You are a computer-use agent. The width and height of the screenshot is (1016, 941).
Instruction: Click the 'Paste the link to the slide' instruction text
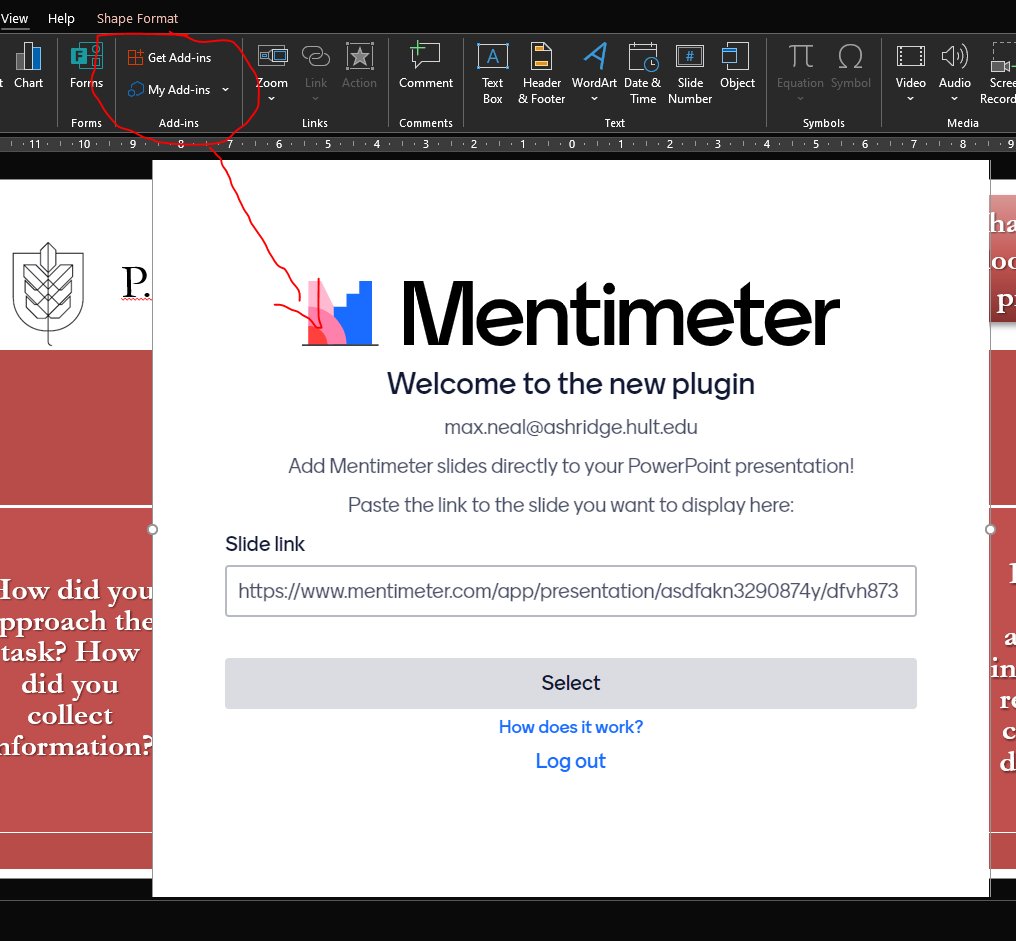(x=571, y=505)
